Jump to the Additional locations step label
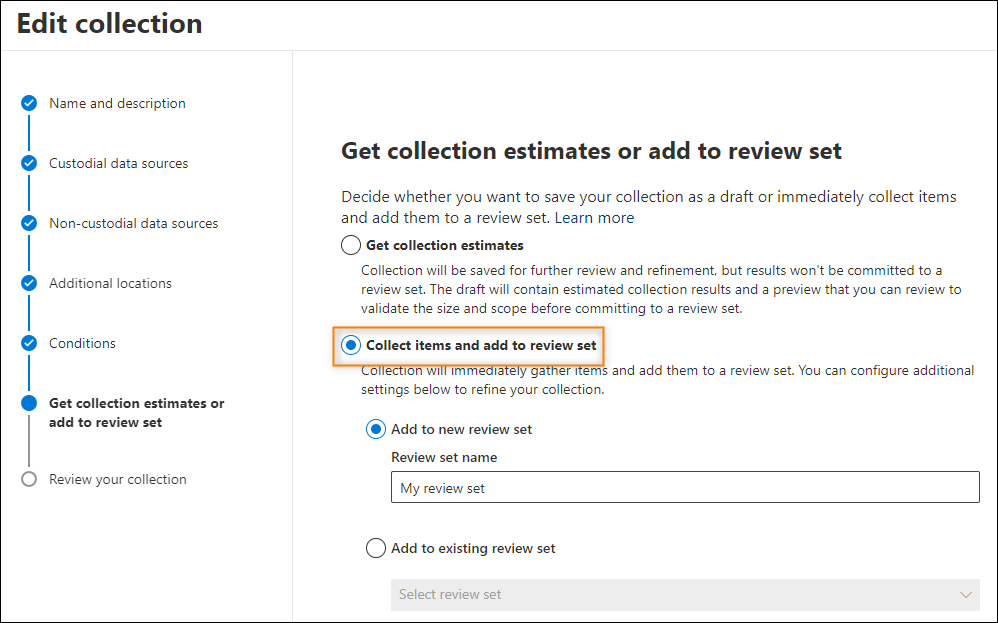 [x=110, y=283]
